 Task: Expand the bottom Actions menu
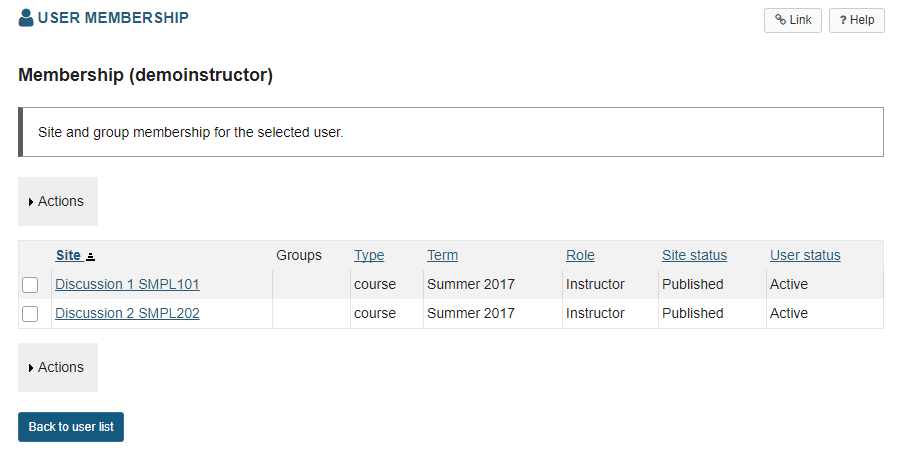pos(58,367)
